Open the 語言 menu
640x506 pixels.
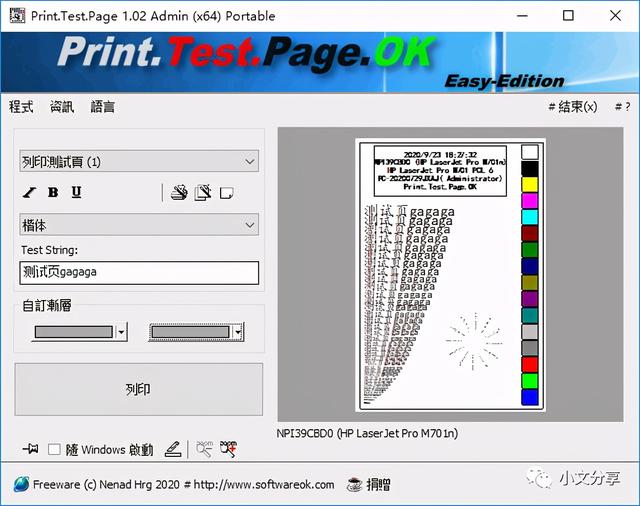click(102, 107)
